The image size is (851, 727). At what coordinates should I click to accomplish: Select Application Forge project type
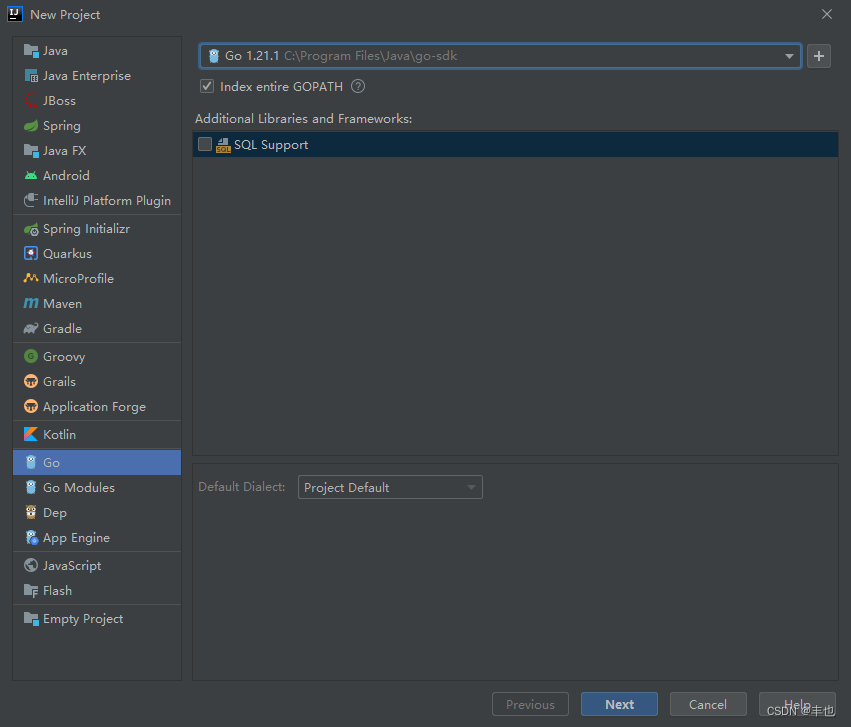97,406
